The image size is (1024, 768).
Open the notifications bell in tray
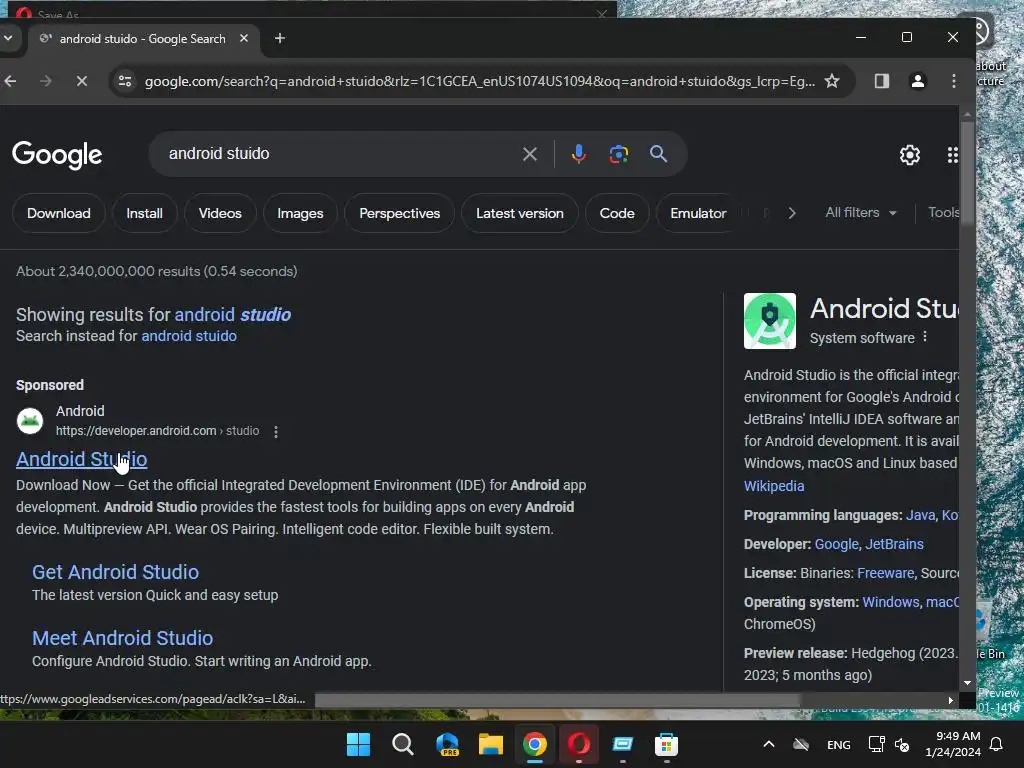(x=996, y=744)
